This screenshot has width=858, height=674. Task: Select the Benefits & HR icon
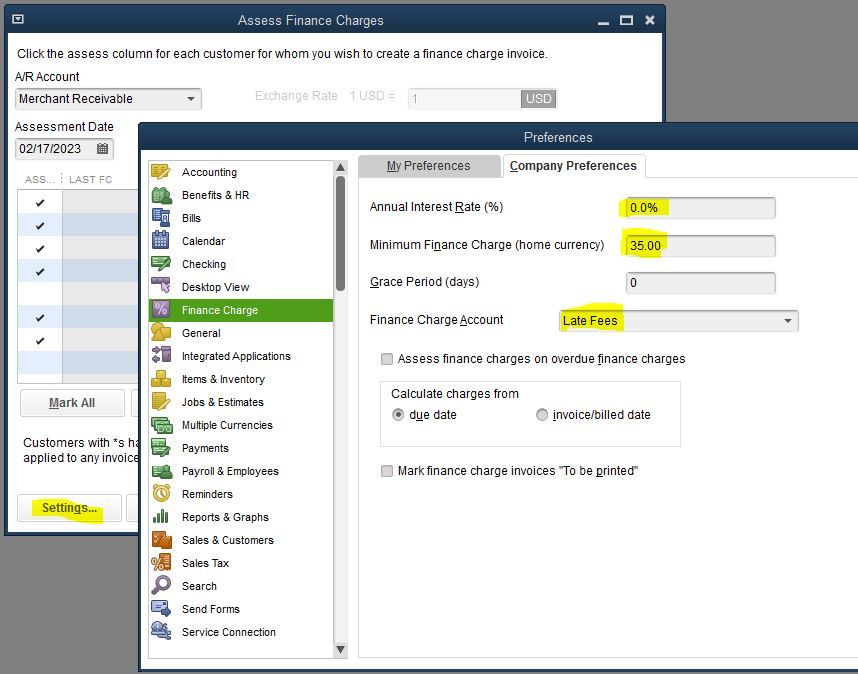pos(161,195)
